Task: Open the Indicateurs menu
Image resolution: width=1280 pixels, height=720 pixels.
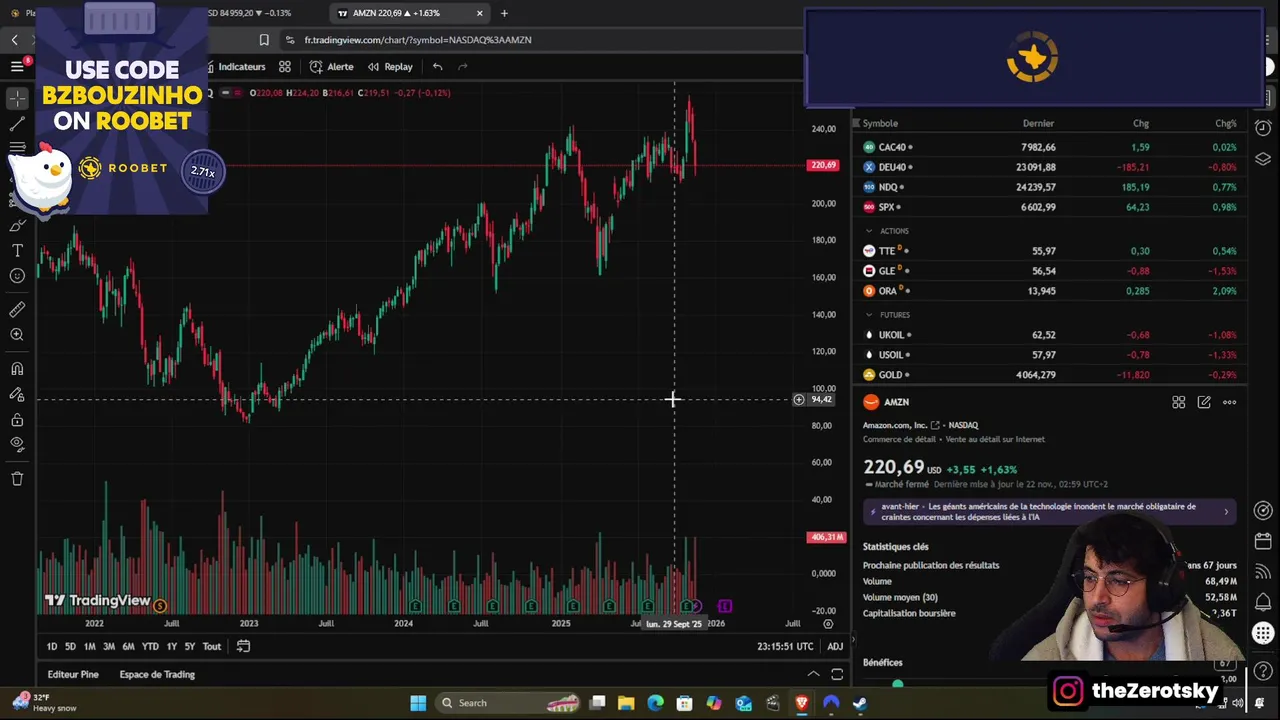Action: tap(236, 67)
